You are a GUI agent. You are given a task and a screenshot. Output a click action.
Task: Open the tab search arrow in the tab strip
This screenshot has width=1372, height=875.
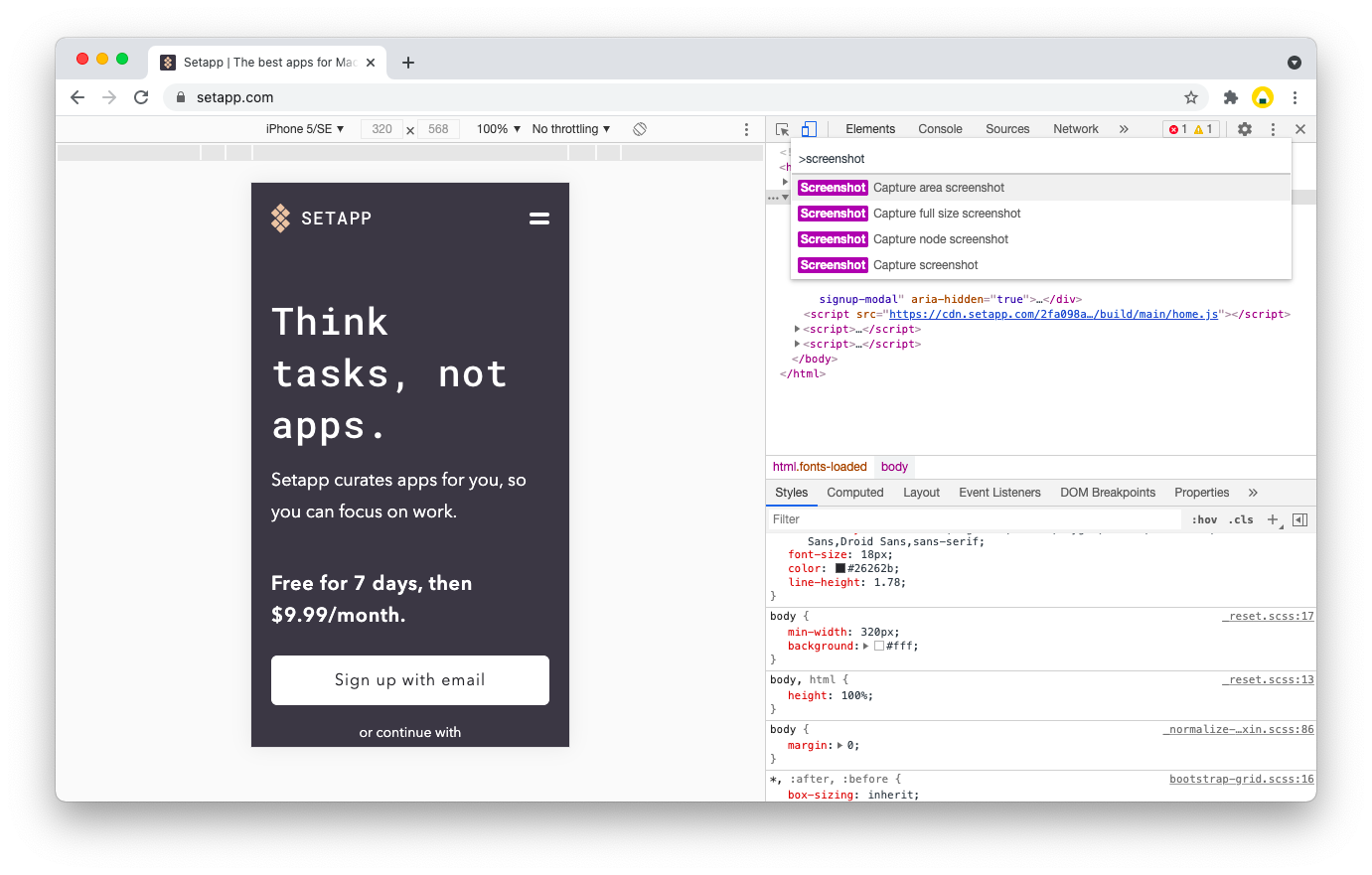coord(1295,63)
